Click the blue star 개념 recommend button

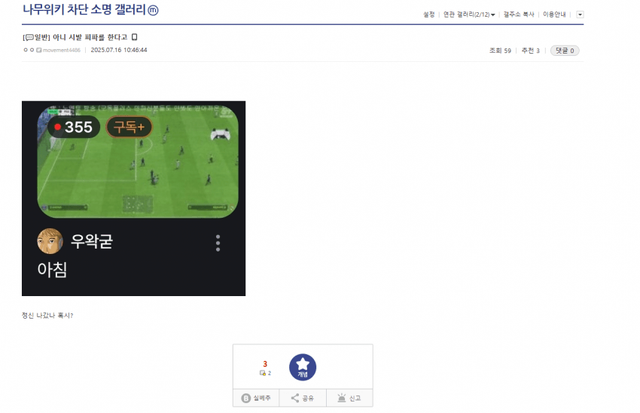pos(302,367)
